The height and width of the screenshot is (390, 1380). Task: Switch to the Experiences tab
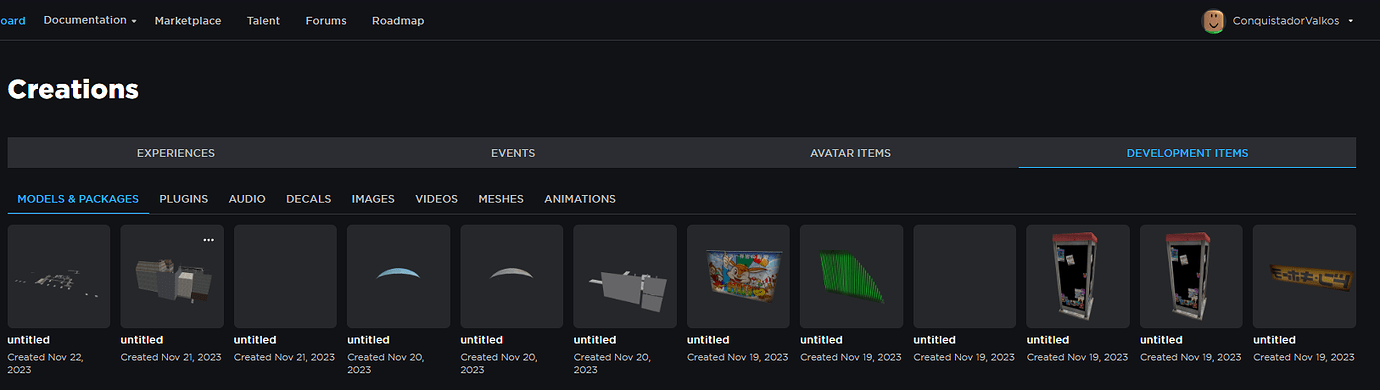[x=176, y=153]
